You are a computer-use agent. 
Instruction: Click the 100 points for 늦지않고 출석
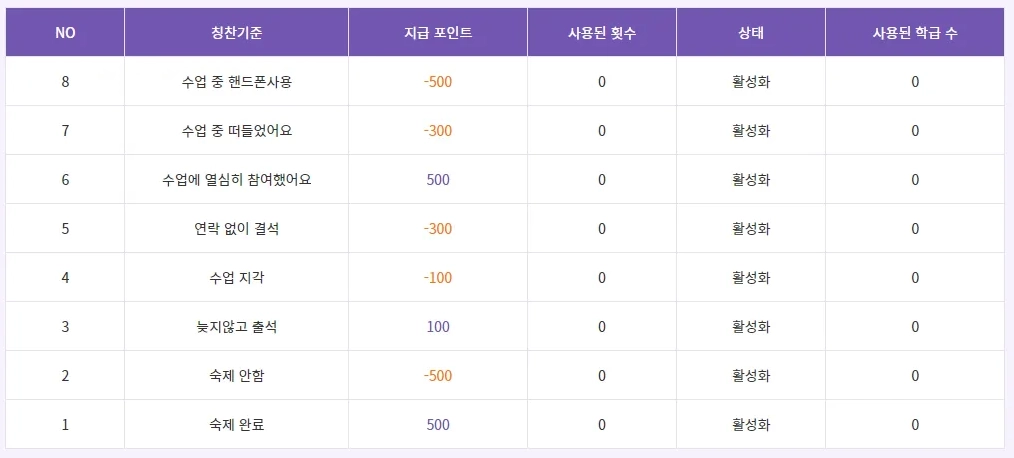point(438,327)
